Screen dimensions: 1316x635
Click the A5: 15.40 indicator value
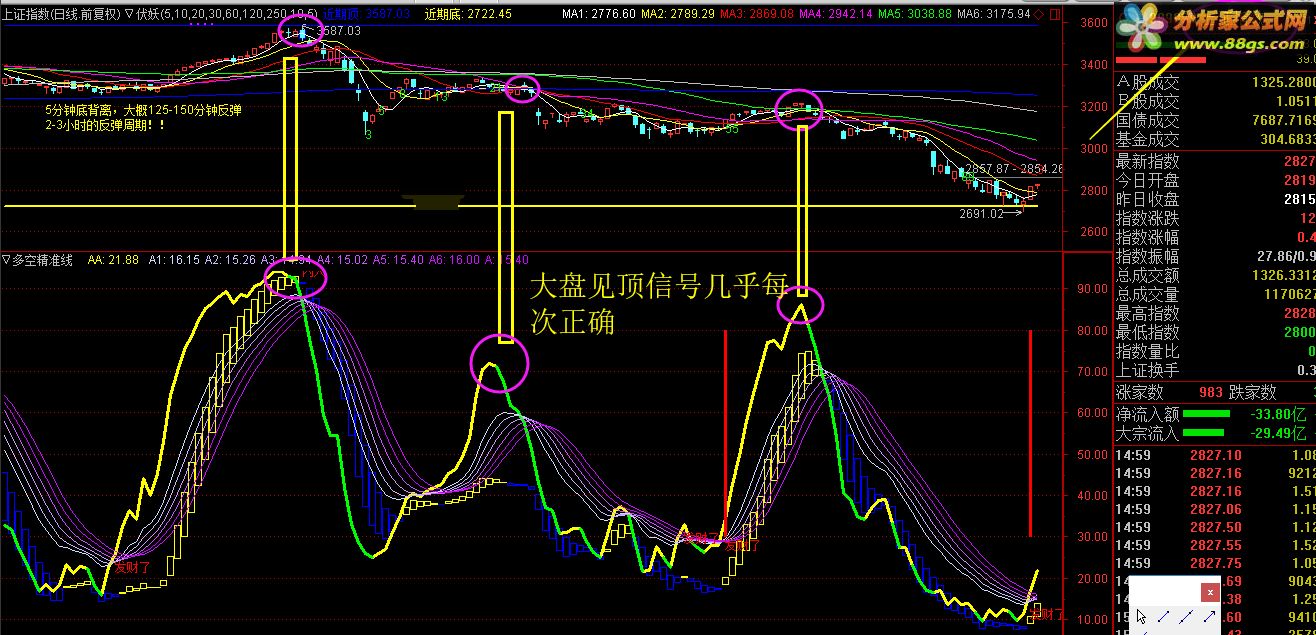tap(399, 260)
